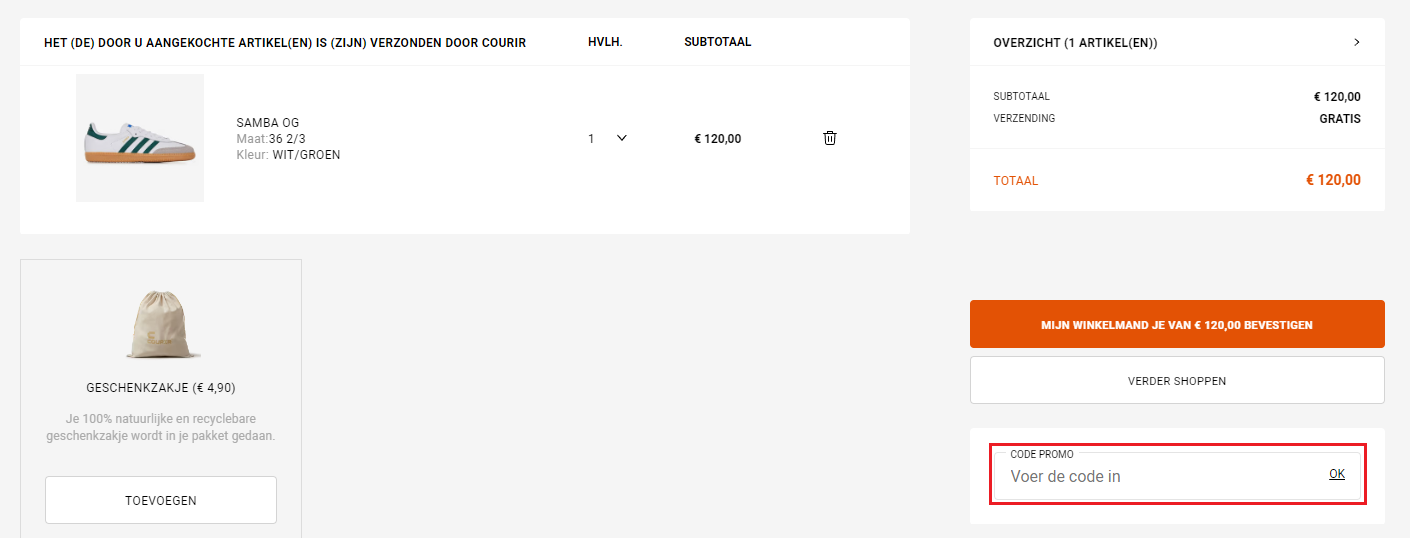Click the quantity value 1

pos(591,139)
